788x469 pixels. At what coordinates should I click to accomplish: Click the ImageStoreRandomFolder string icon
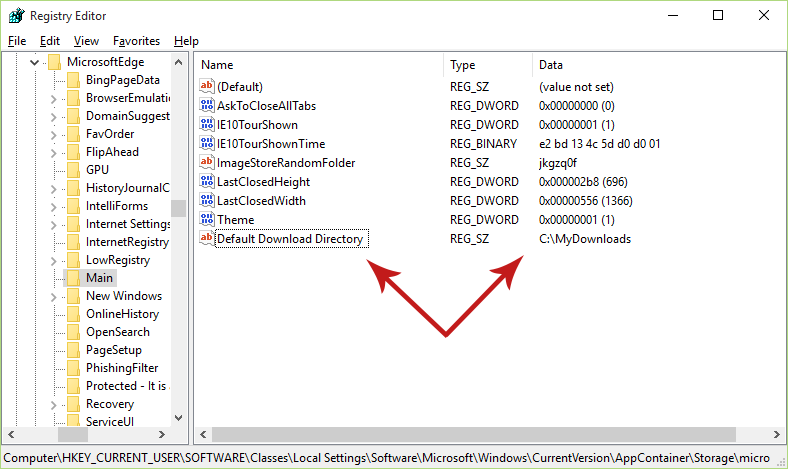coord(207,162)
